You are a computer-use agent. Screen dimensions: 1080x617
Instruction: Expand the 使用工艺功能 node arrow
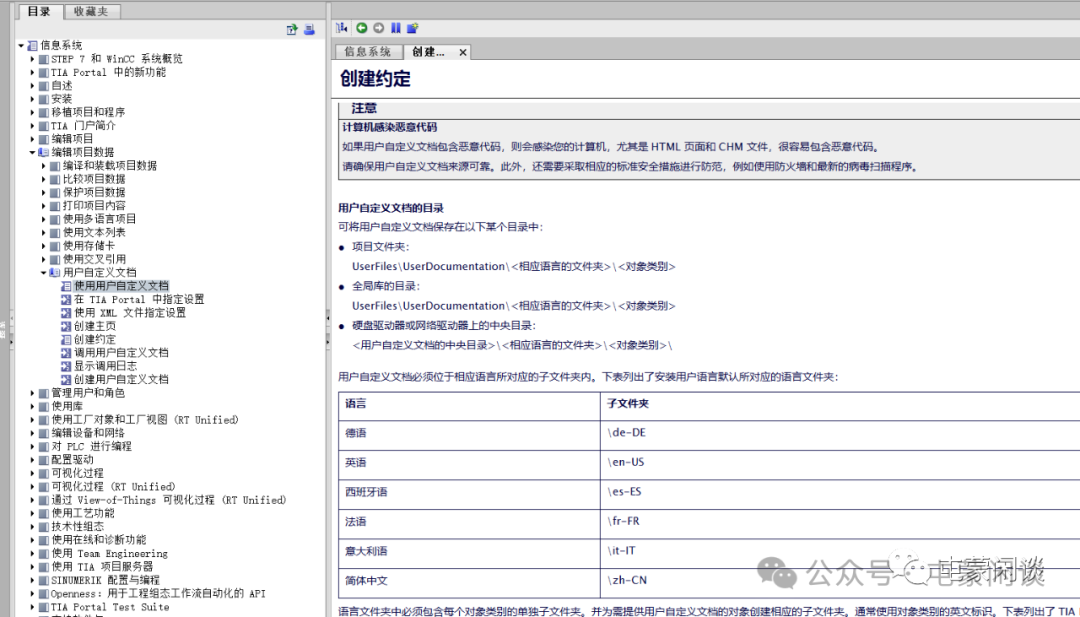pyautogui.click(x=32, y=513)
